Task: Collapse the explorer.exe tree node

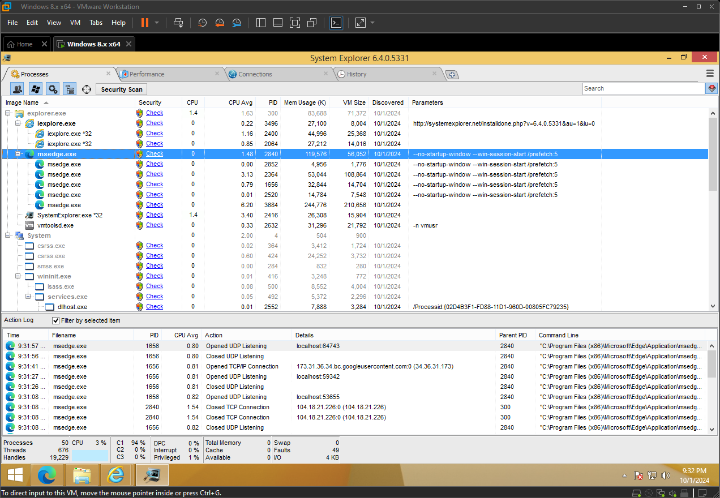Action: click(x=8, y=113)
